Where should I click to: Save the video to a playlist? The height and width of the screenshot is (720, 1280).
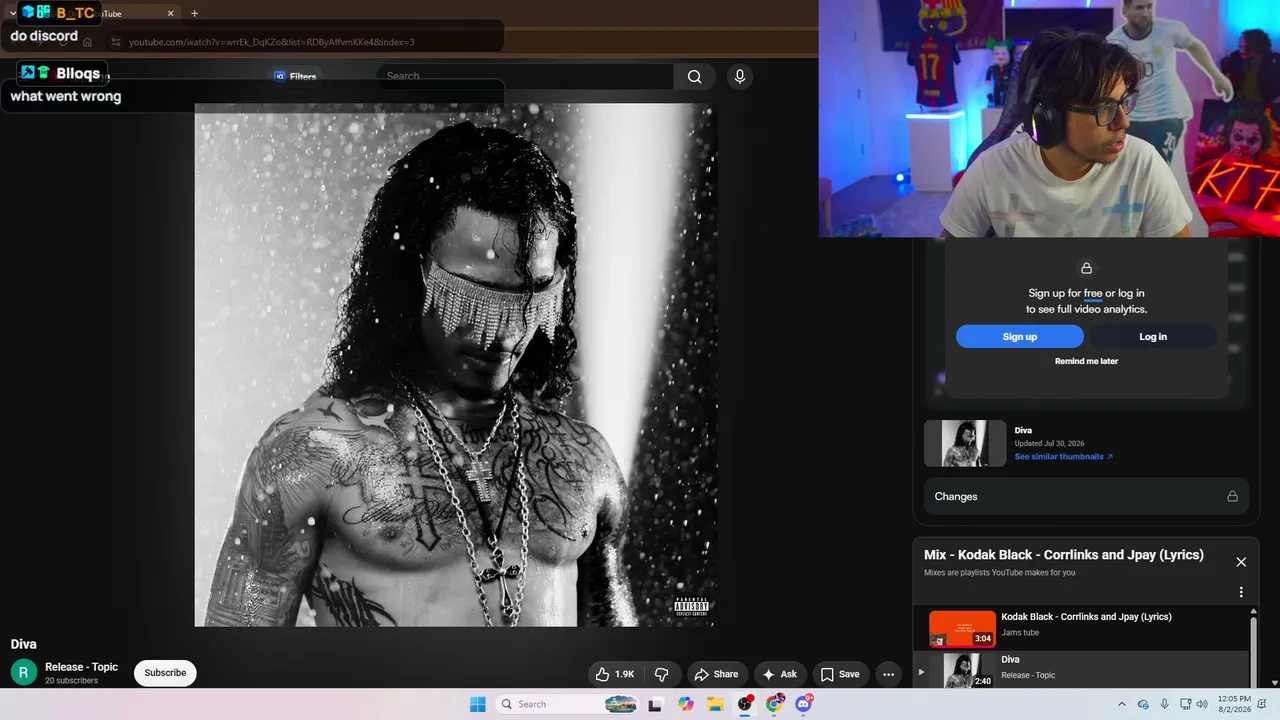pos(840,674)
